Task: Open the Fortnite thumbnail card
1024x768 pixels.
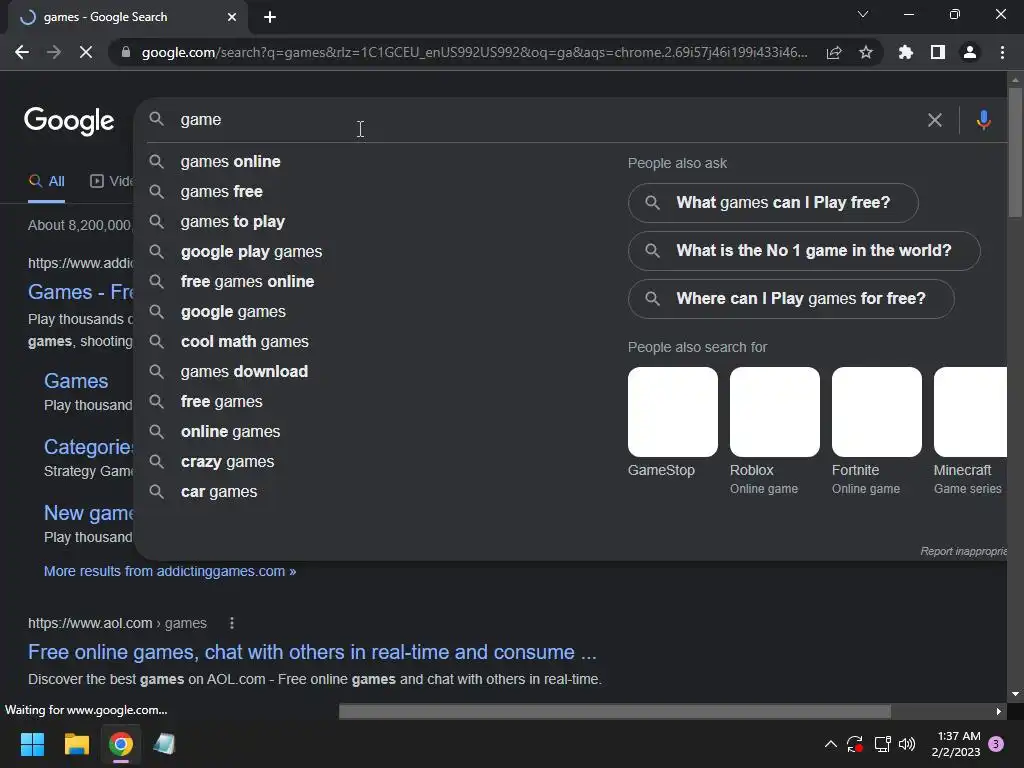Action: point(876,412)
